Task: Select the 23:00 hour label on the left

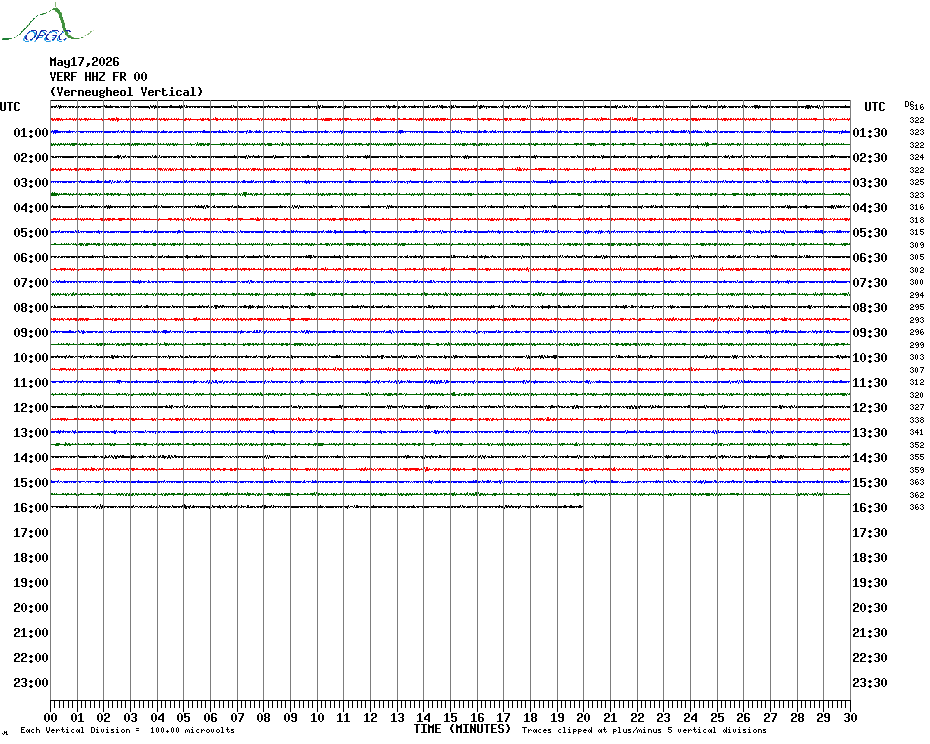Action: point(31,682)
